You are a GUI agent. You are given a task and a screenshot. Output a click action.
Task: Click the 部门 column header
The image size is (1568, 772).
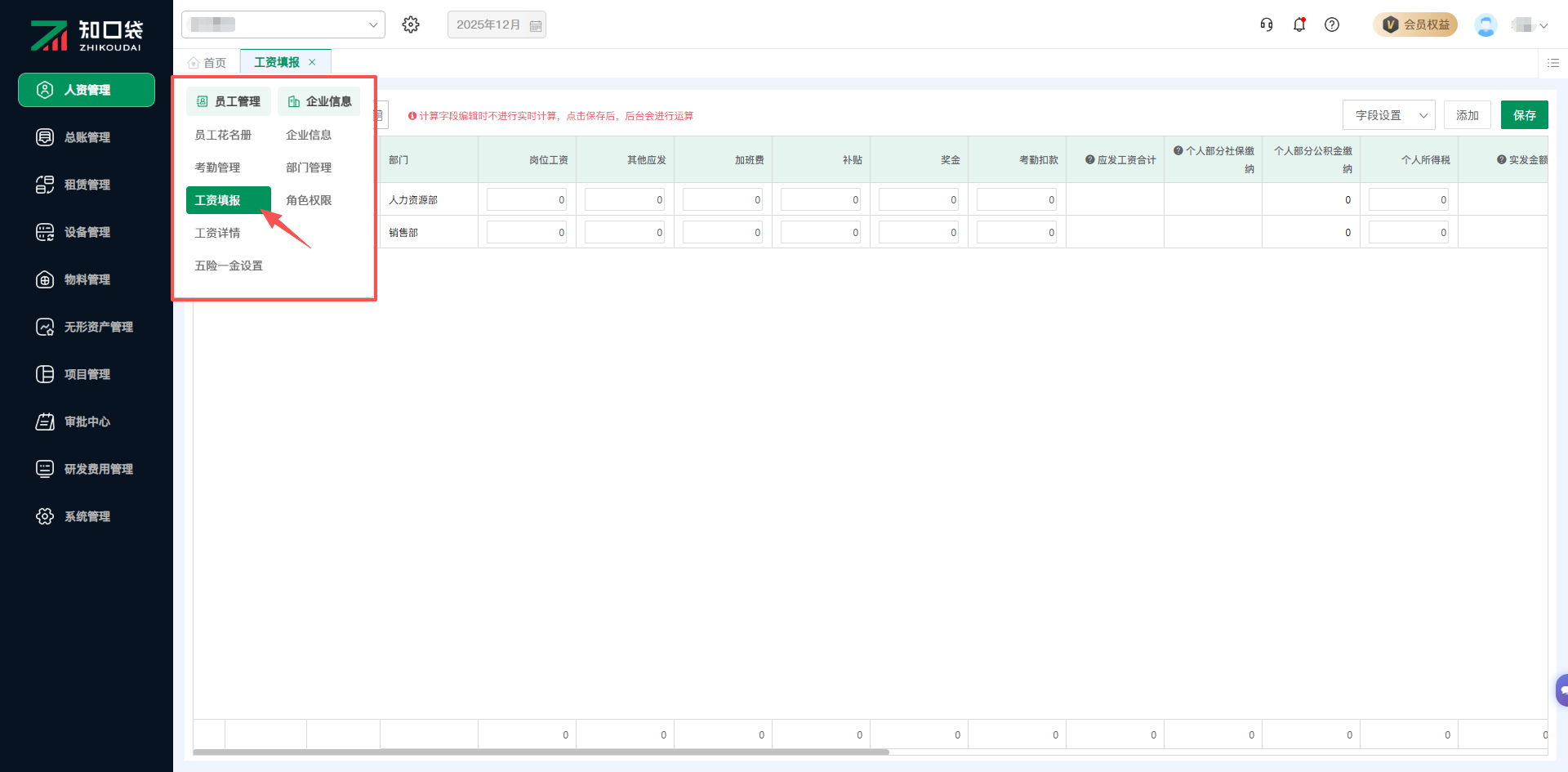click(x=429, y=159)
